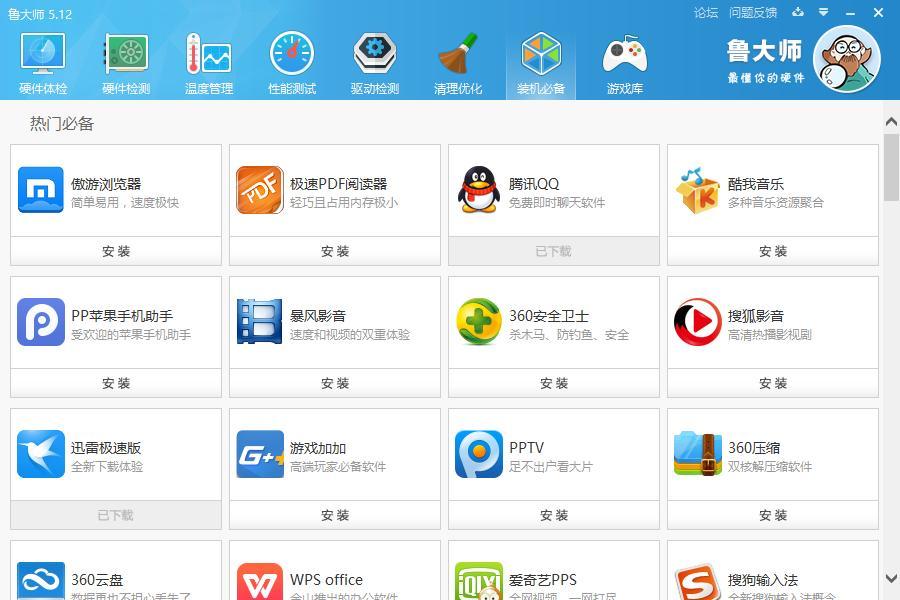This screenshot has height=600, width=900.
Task: Open the 游戏库 game library tab
Action: tap(624, 64)
